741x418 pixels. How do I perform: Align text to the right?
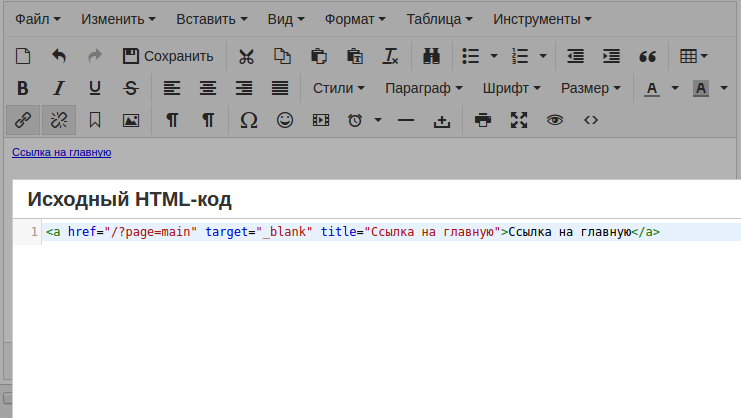244,88
